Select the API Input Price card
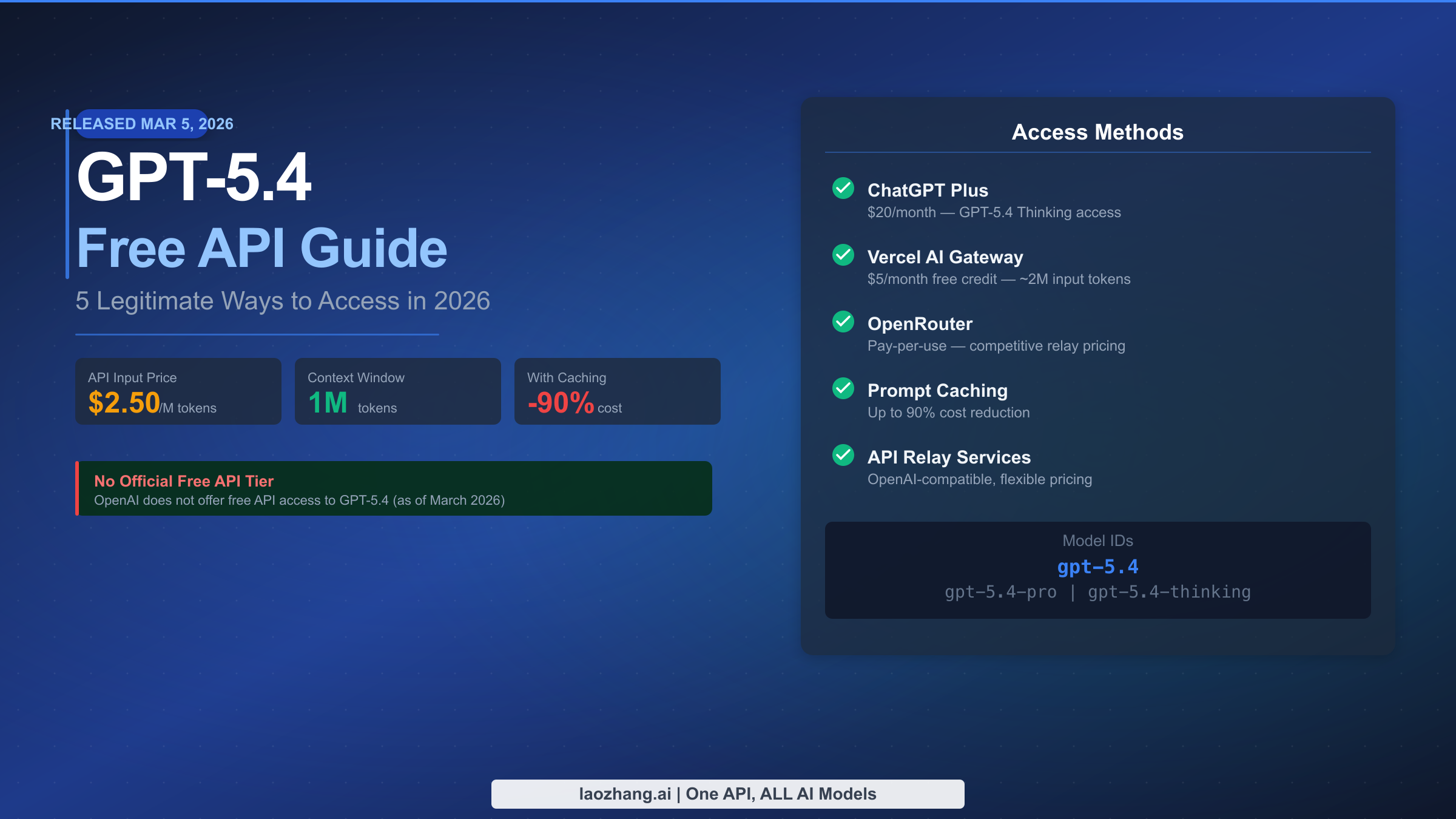 tap(178, 391)
